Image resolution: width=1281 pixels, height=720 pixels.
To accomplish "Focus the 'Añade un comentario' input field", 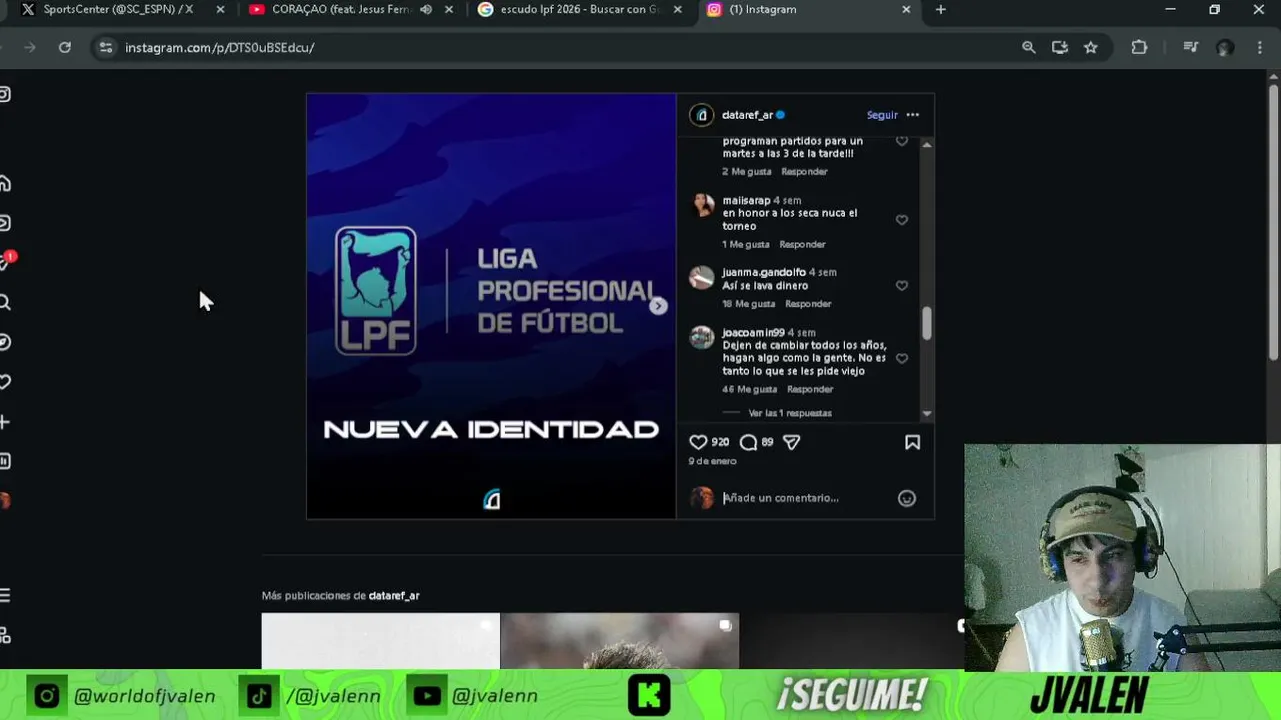I will point(805,498).
